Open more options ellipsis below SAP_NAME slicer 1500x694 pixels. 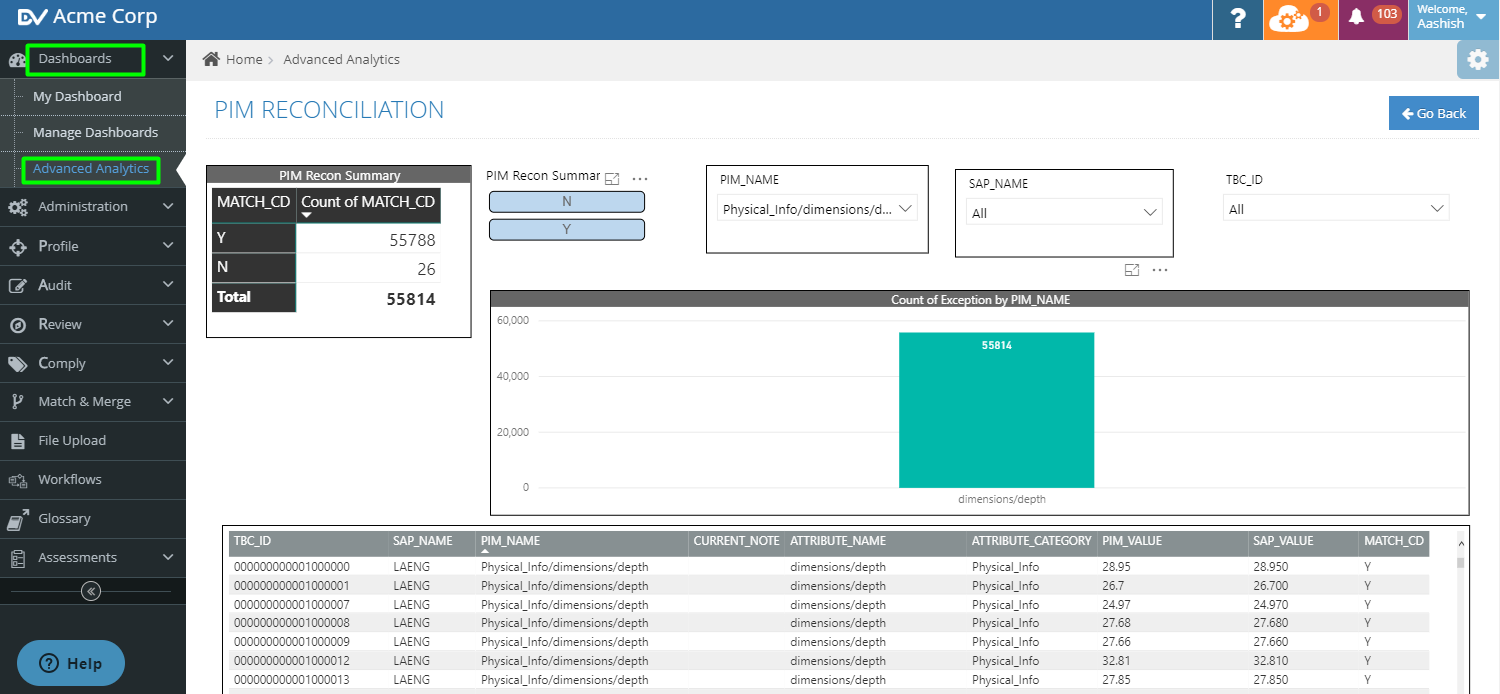click(1160, 270)
